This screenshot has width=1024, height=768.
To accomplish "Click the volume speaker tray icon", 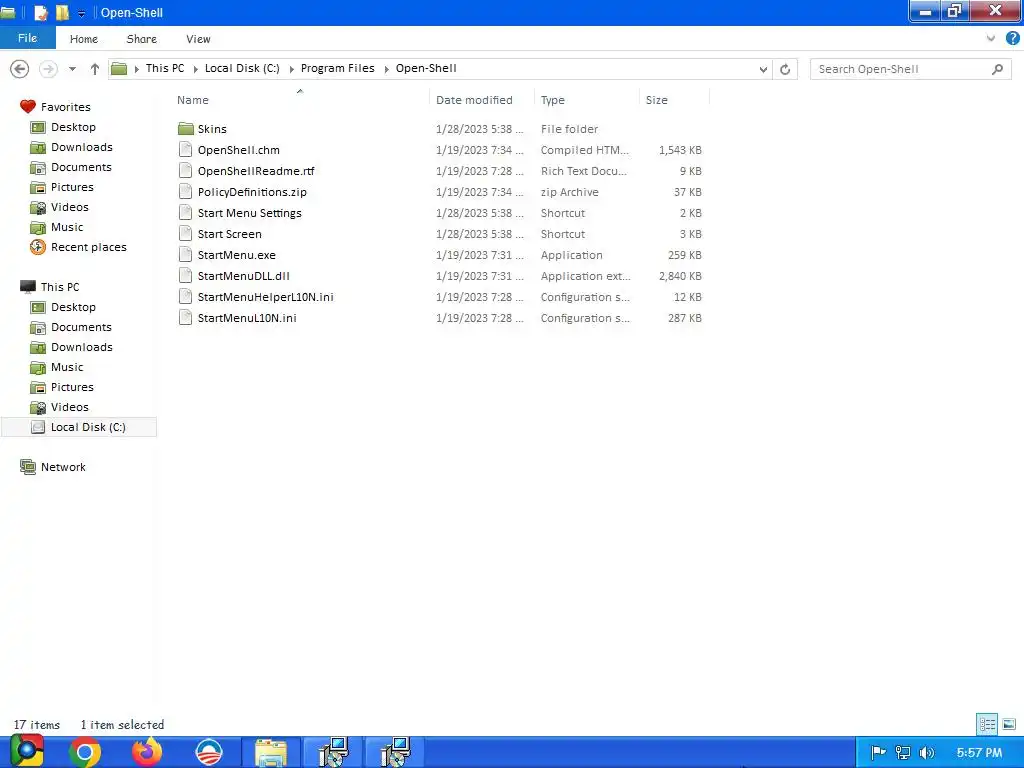I will tap(926, 752).
